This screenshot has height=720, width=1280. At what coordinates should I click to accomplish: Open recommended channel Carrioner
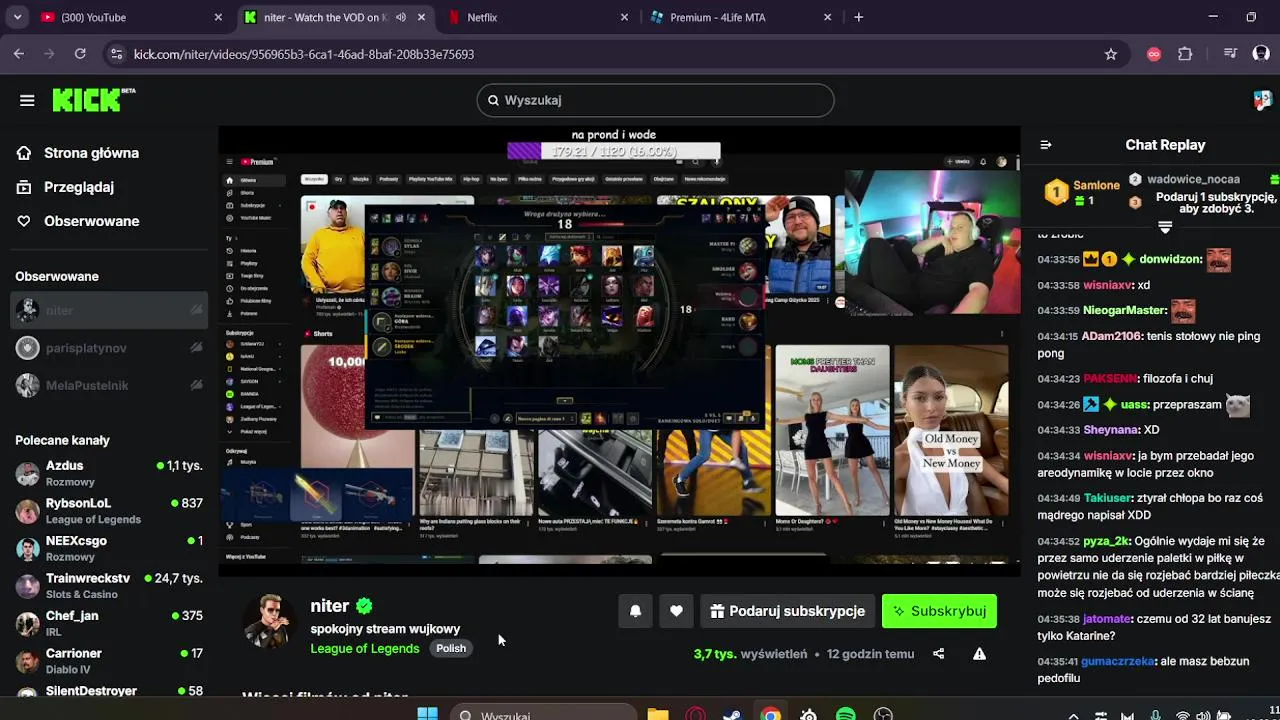(x=109, y=660)
